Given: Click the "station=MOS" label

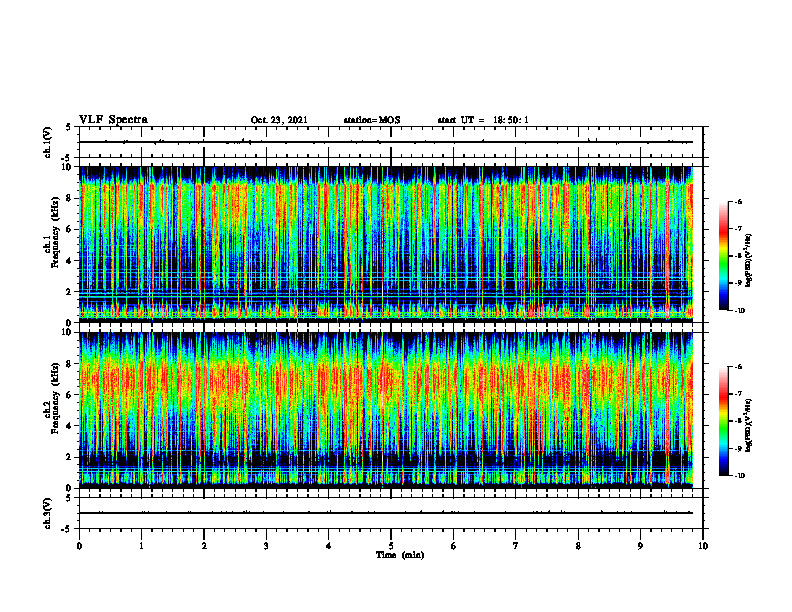Looking at the screenshot, I should 372,120.
